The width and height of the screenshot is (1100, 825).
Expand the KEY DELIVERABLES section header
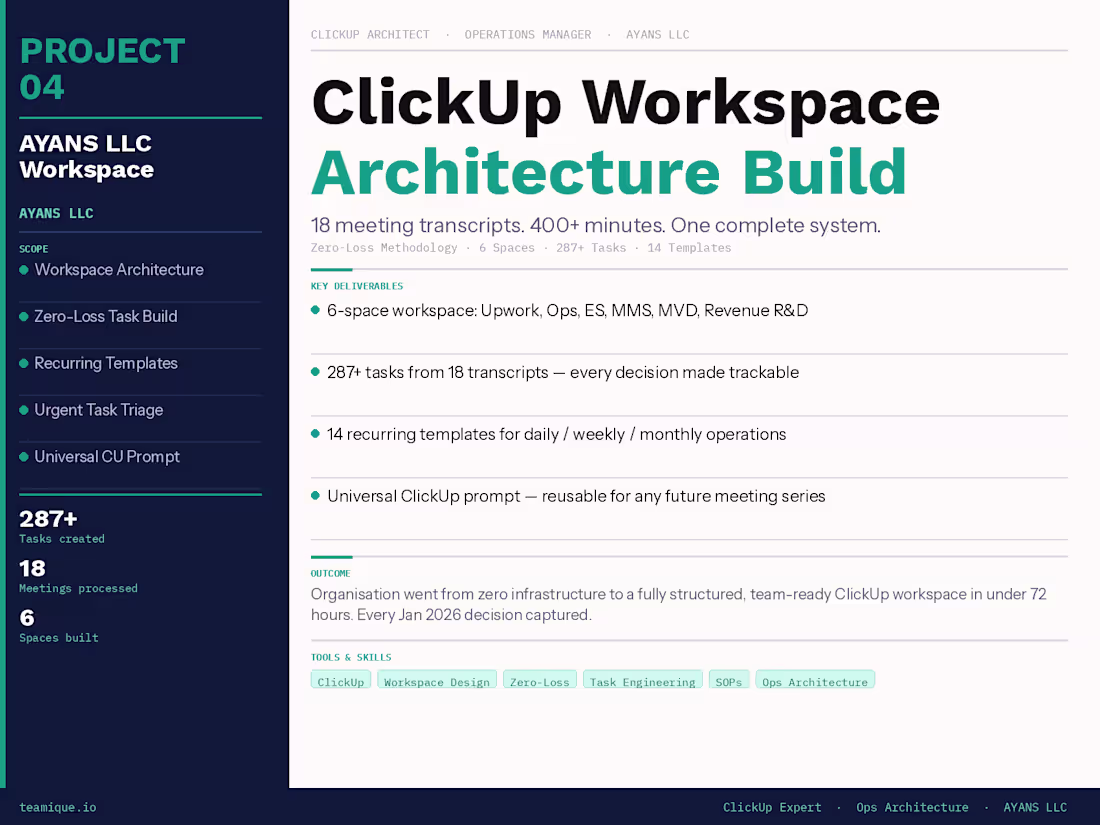[x=356, y=285]
